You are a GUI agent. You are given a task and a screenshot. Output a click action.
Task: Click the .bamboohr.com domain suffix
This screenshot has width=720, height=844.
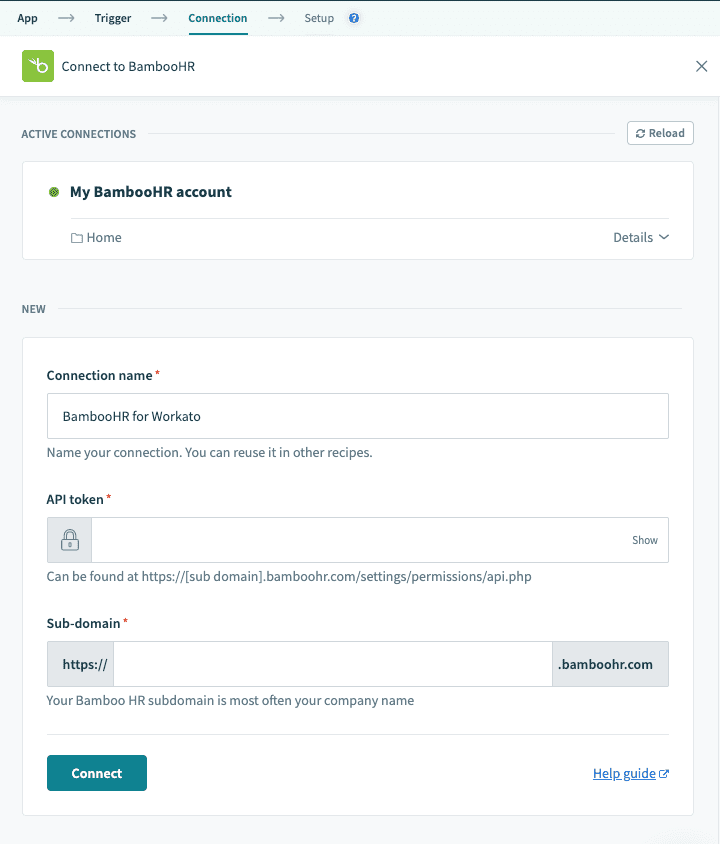pos(610,663)
